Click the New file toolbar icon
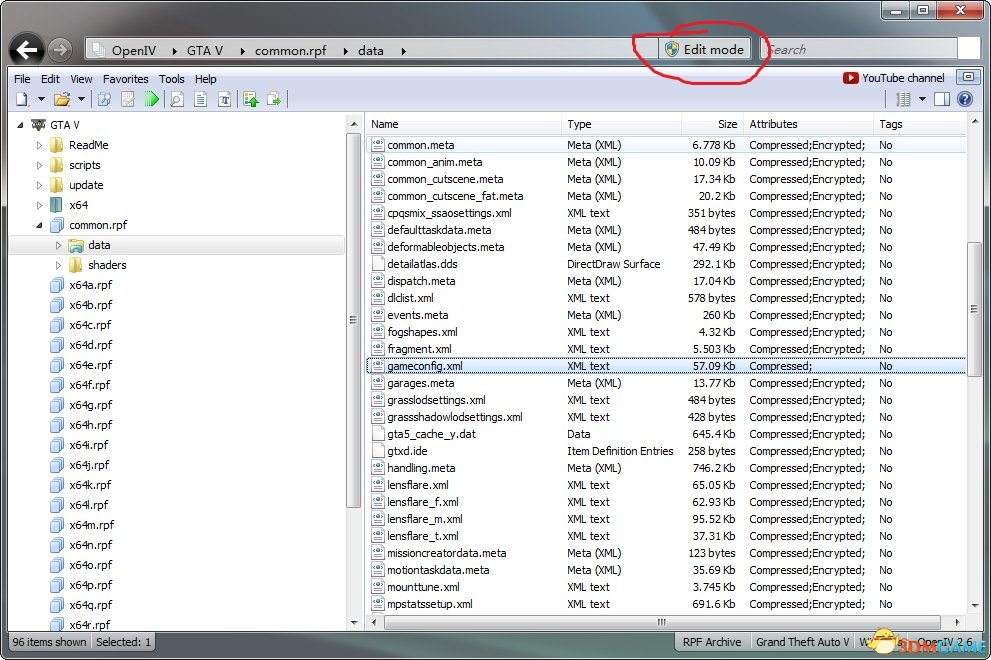 click(22, 99)
